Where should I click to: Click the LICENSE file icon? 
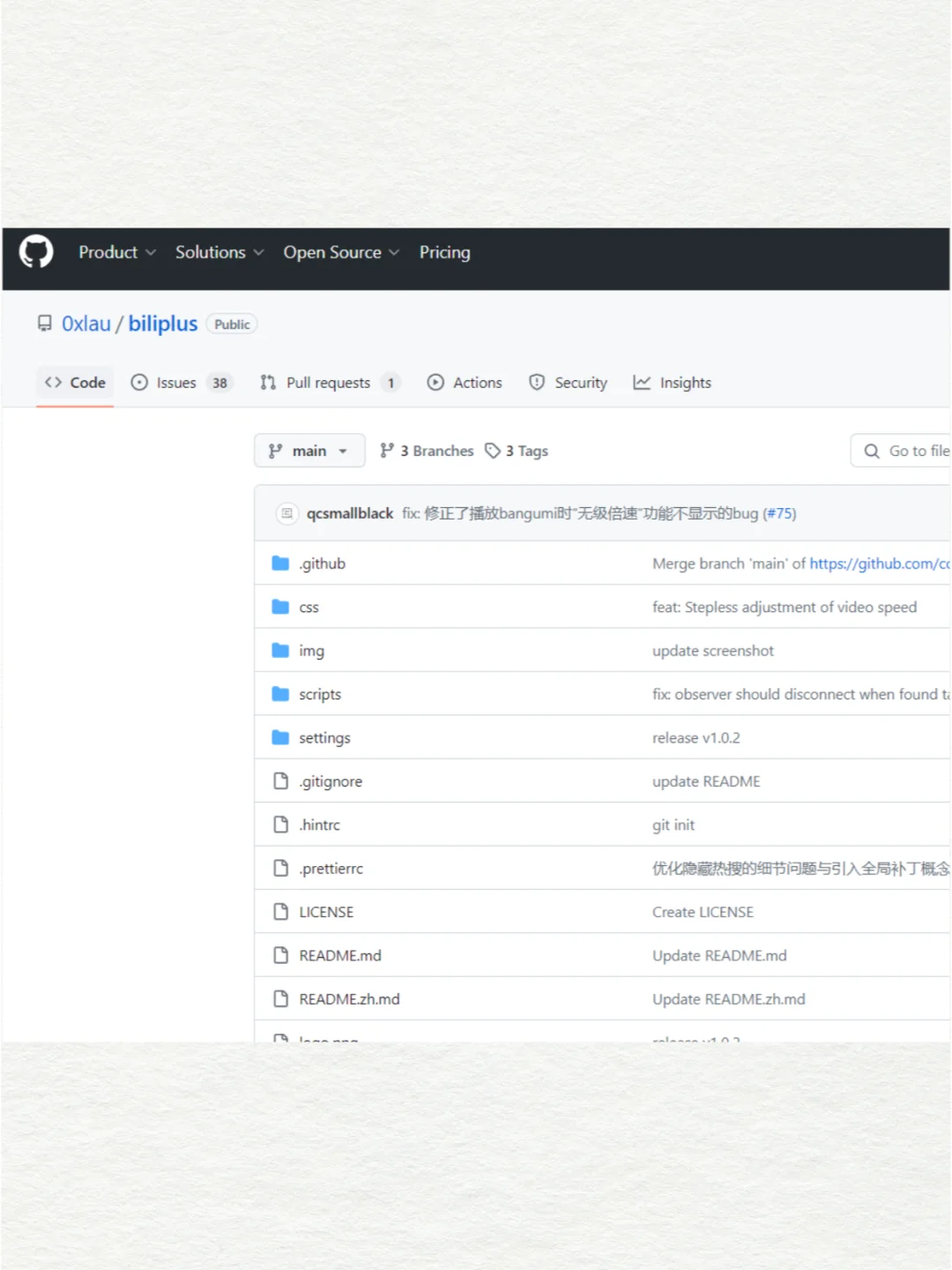point(280,911)
